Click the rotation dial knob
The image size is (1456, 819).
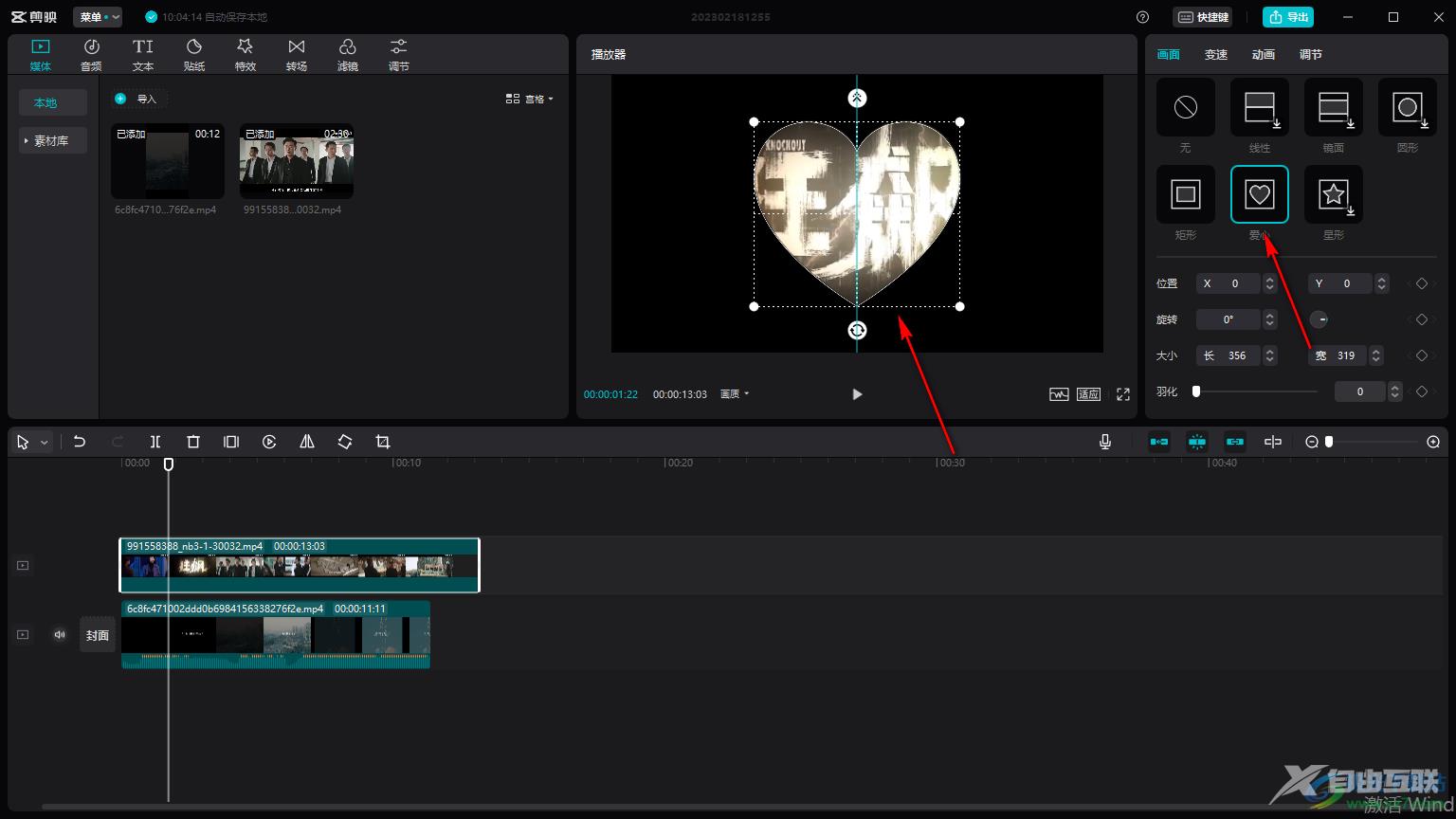[1318, 319]
